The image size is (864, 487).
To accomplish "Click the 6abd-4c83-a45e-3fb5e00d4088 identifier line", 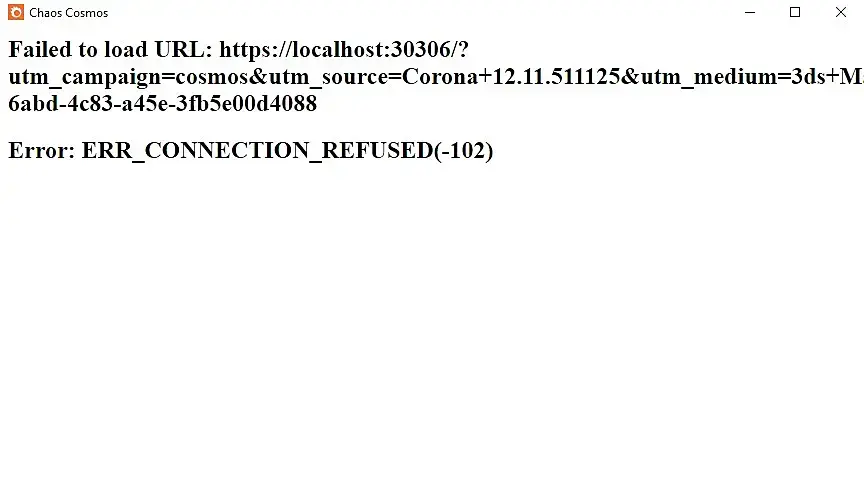I will (163, 104).
